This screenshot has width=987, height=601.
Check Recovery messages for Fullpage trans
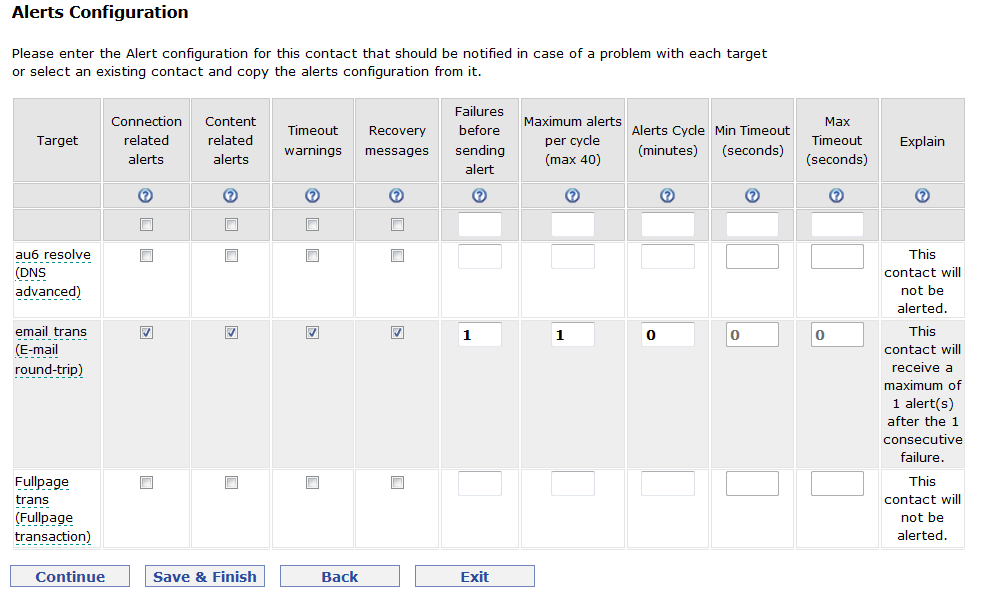tap(397, 483)
